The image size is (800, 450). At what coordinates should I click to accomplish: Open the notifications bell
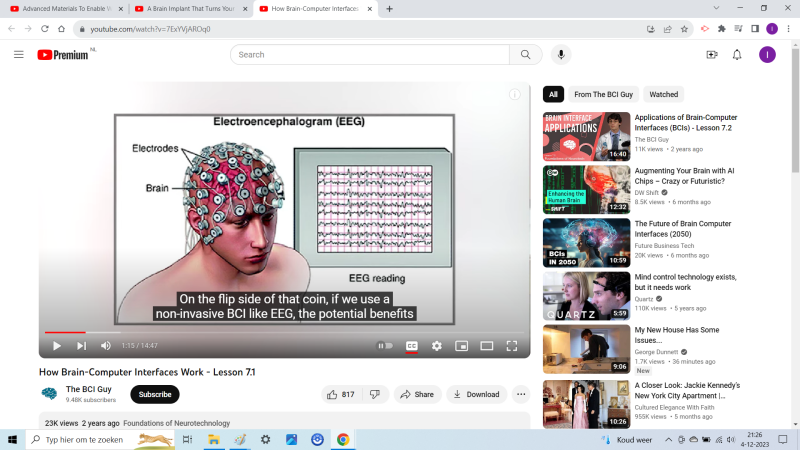point(737,55)
